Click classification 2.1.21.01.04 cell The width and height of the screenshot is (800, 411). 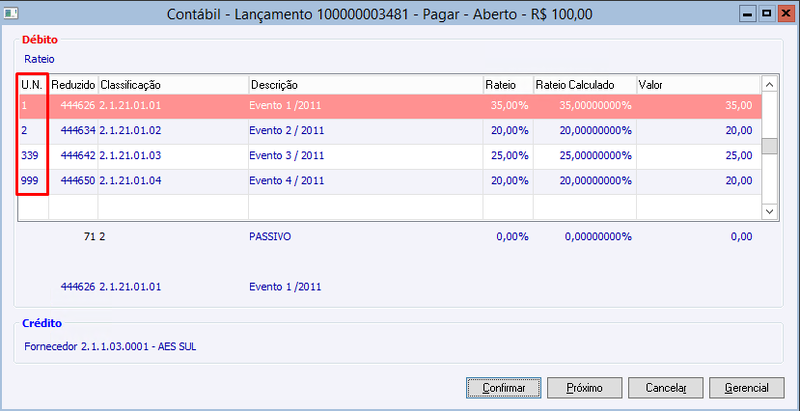pyautogui.click(x=173, y=181)
